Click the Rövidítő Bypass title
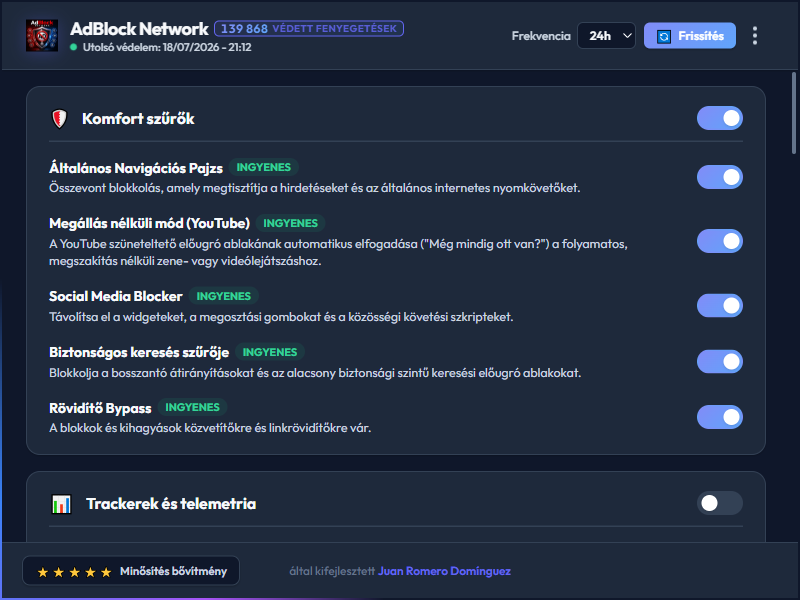Image resolution: width=800 pixels, height=600 pixels. pos(100,408)
